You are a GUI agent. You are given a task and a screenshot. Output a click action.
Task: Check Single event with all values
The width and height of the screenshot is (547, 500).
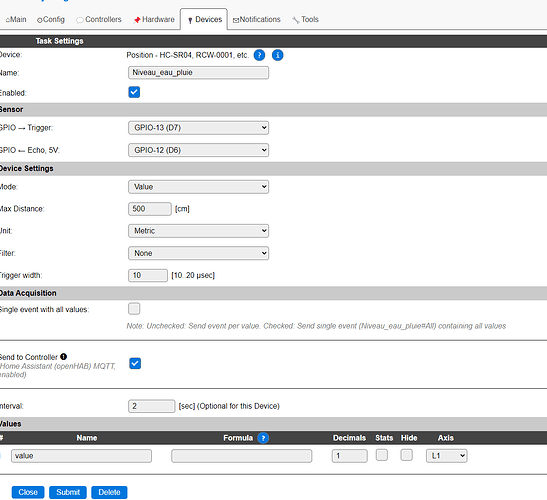click(x=134, y=309)
